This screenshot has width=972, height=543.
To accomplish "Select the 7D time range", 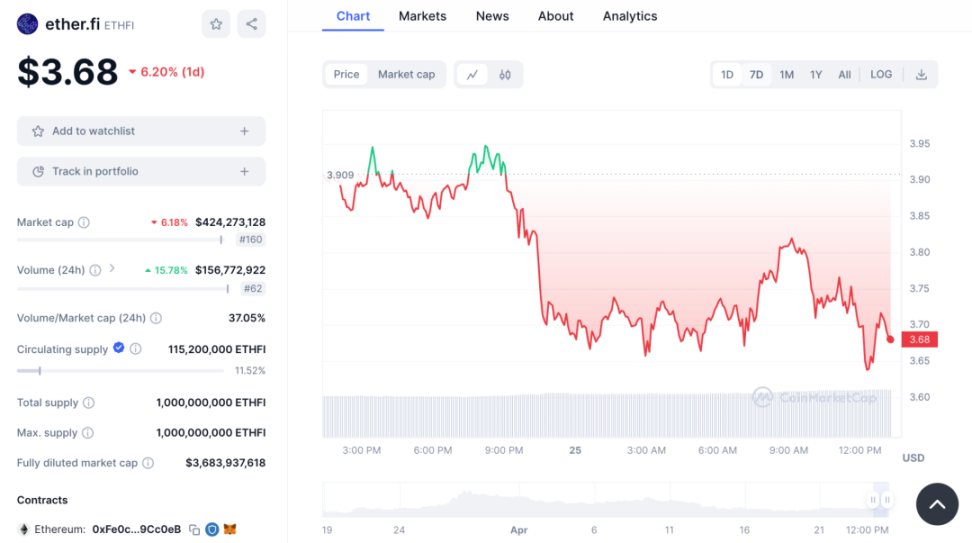I will coord(756,74).
